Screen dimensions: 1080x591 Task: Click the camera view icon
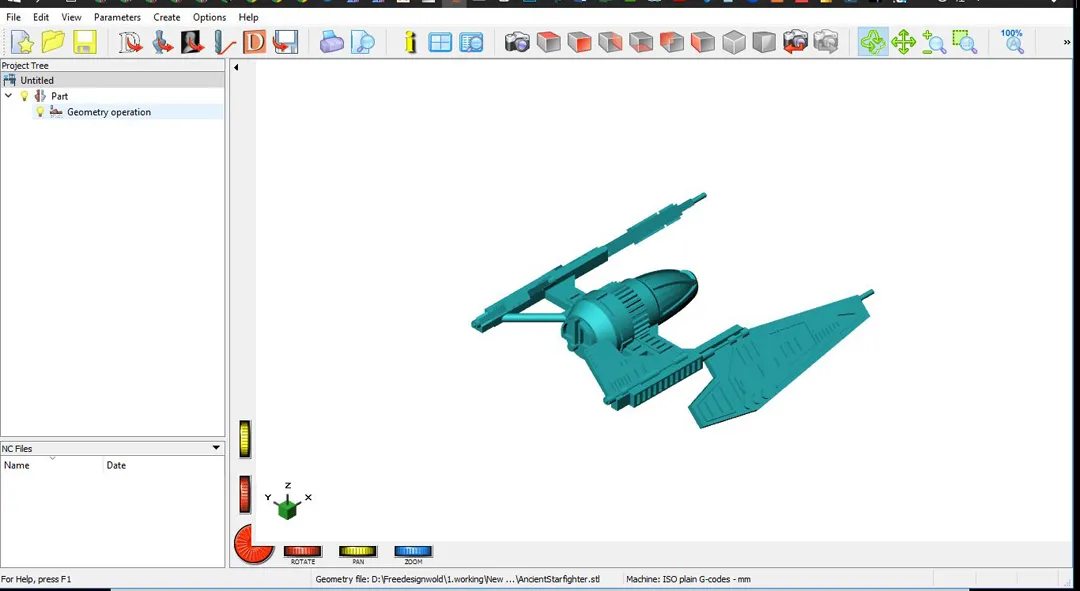517,42
